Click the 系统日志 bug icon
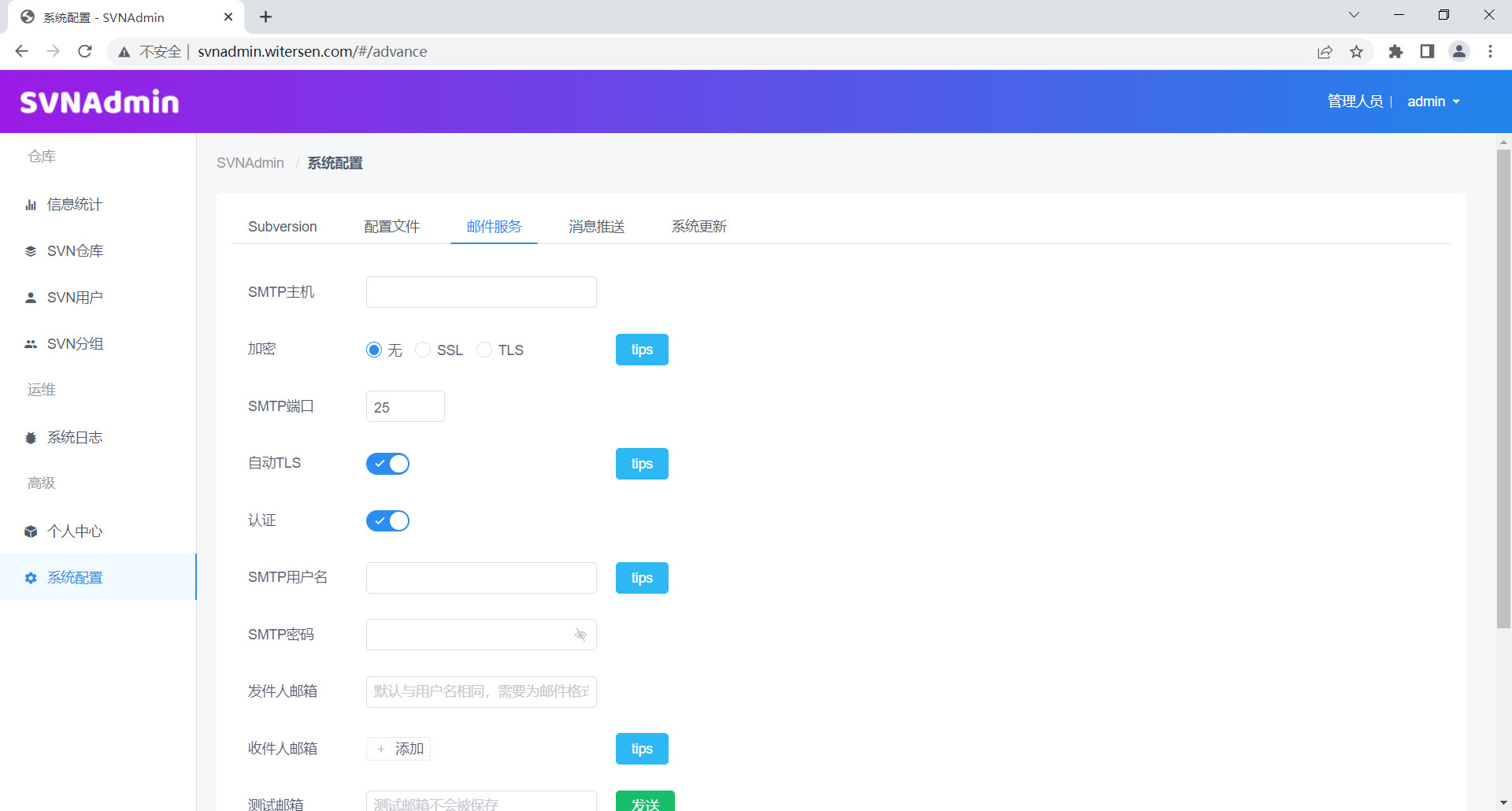 [x=31, y=438]
